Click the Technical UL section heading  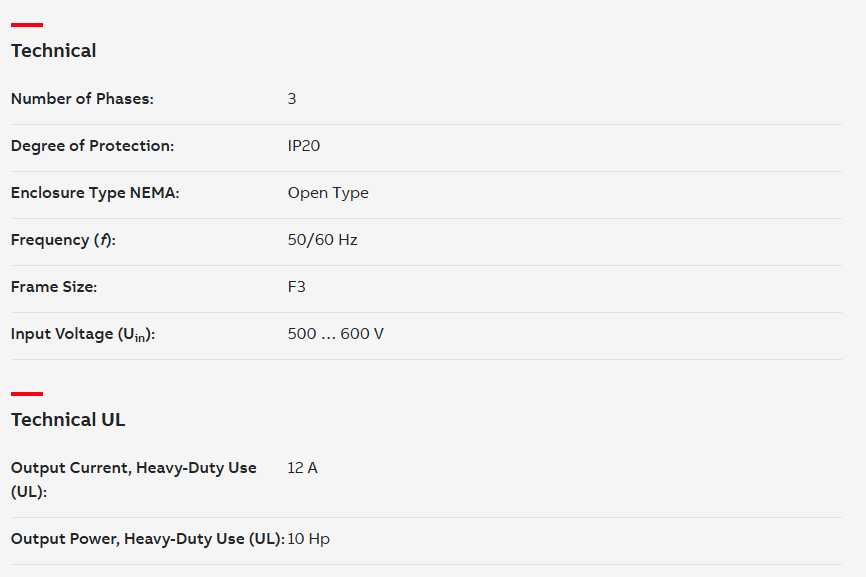pos(68,420)
